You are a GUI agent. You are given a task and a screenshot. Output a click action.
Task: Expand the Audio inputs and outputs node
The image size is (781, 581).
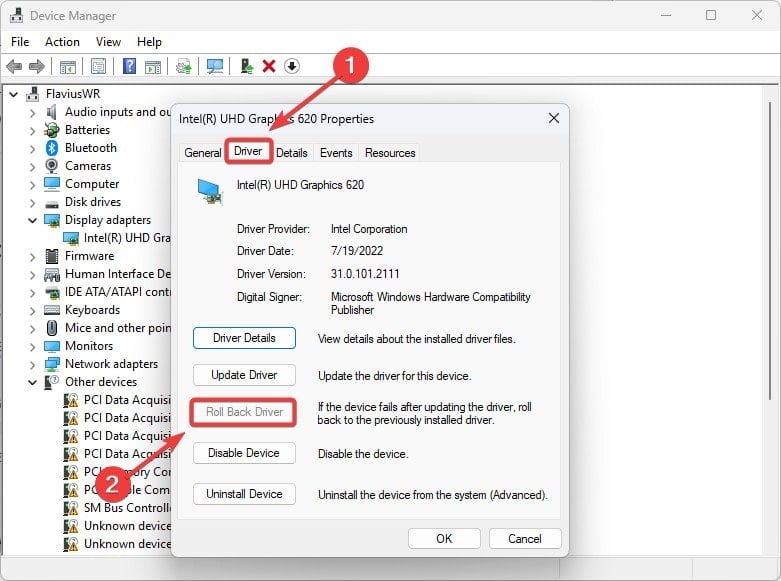32,113
